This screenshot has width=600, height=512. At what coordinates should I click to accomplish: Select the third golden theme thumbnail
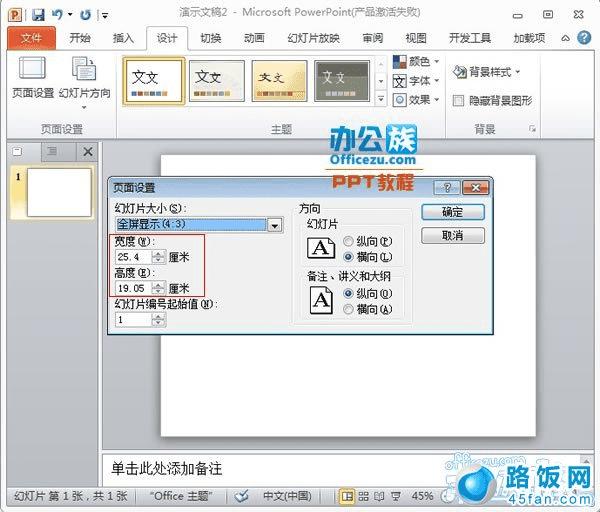point(279,81)
